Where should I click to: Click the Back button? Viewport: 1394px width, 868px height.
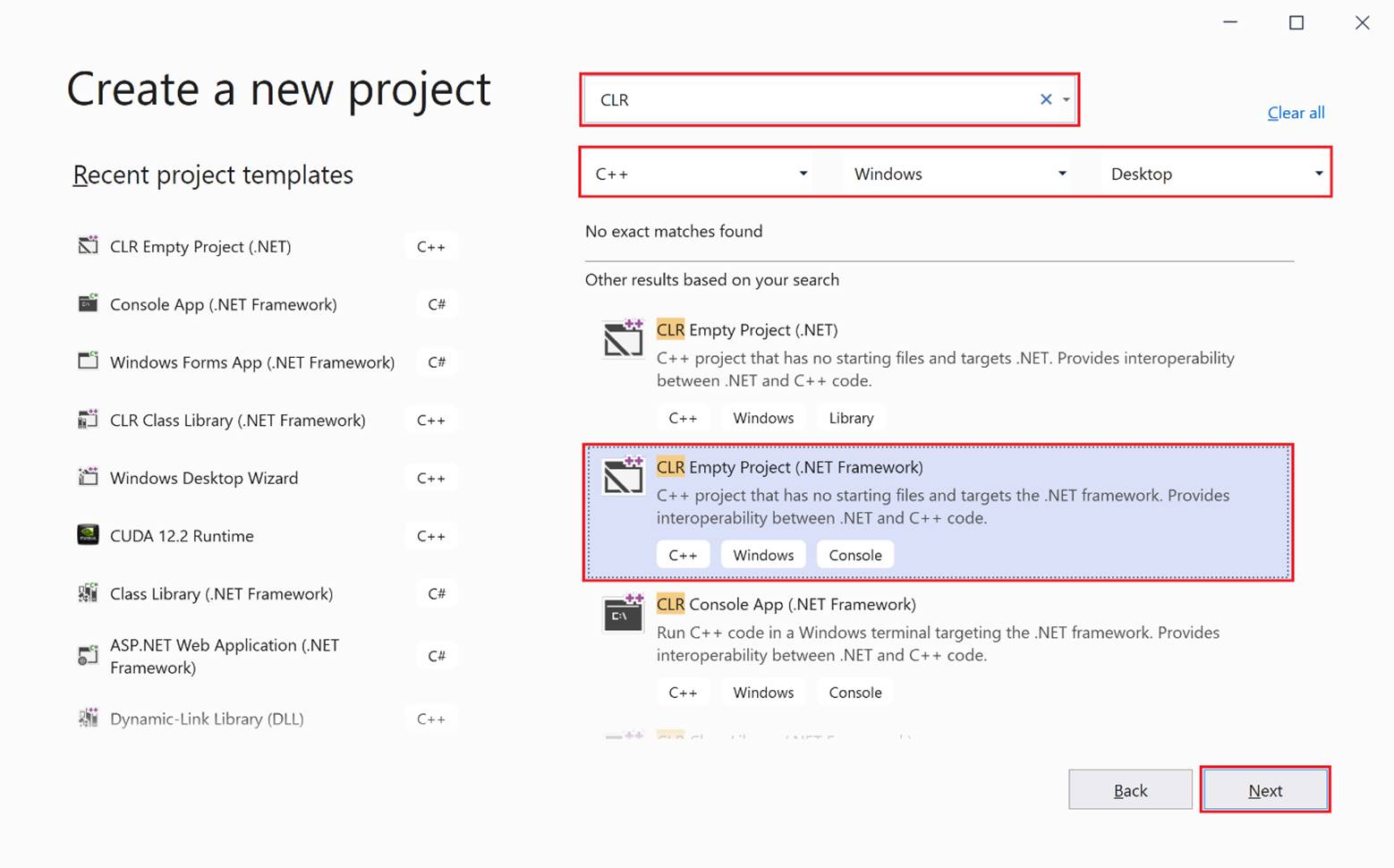point(1130,790)
